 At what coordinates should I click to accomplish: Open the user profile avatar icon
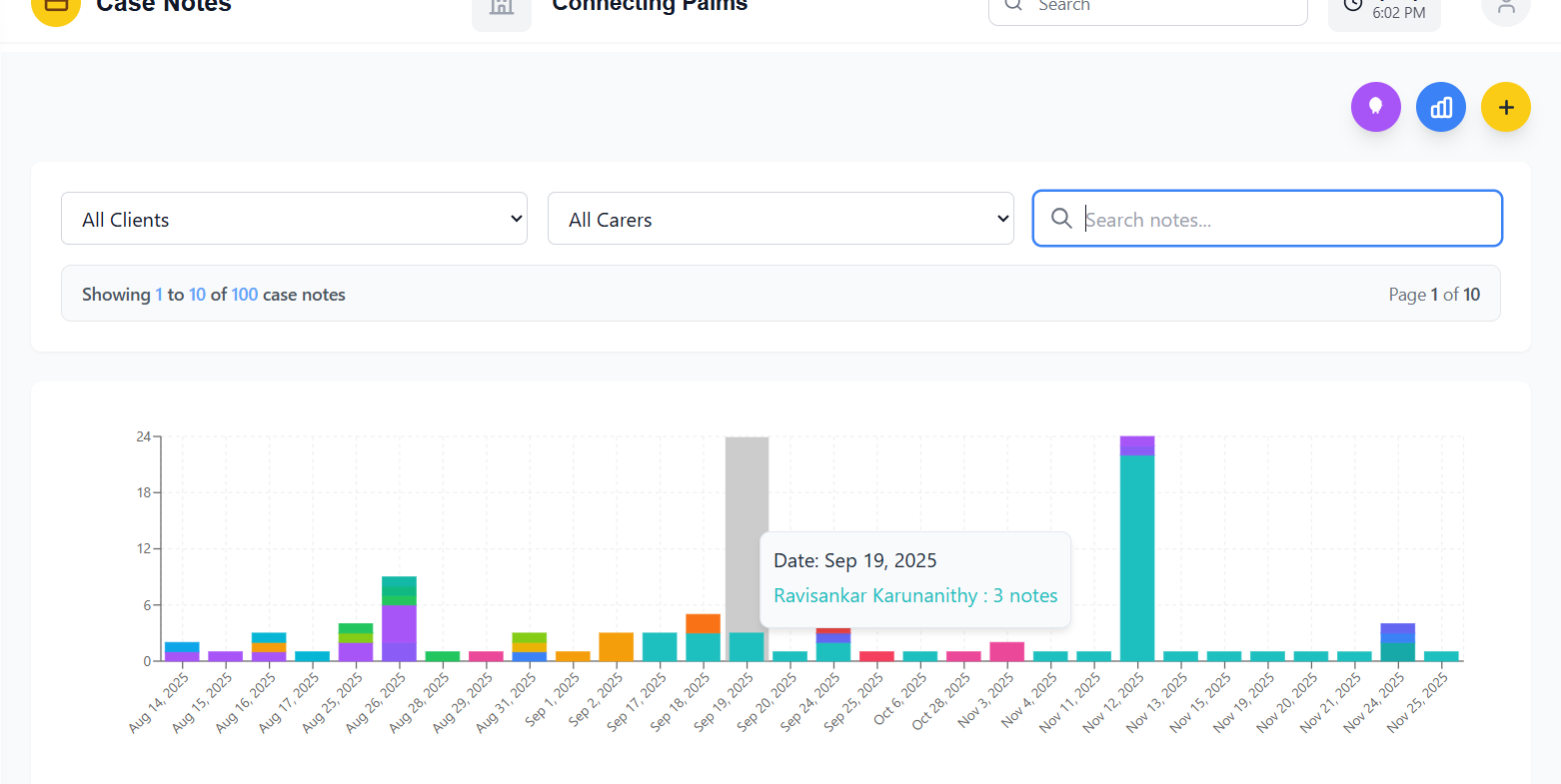1505,8
